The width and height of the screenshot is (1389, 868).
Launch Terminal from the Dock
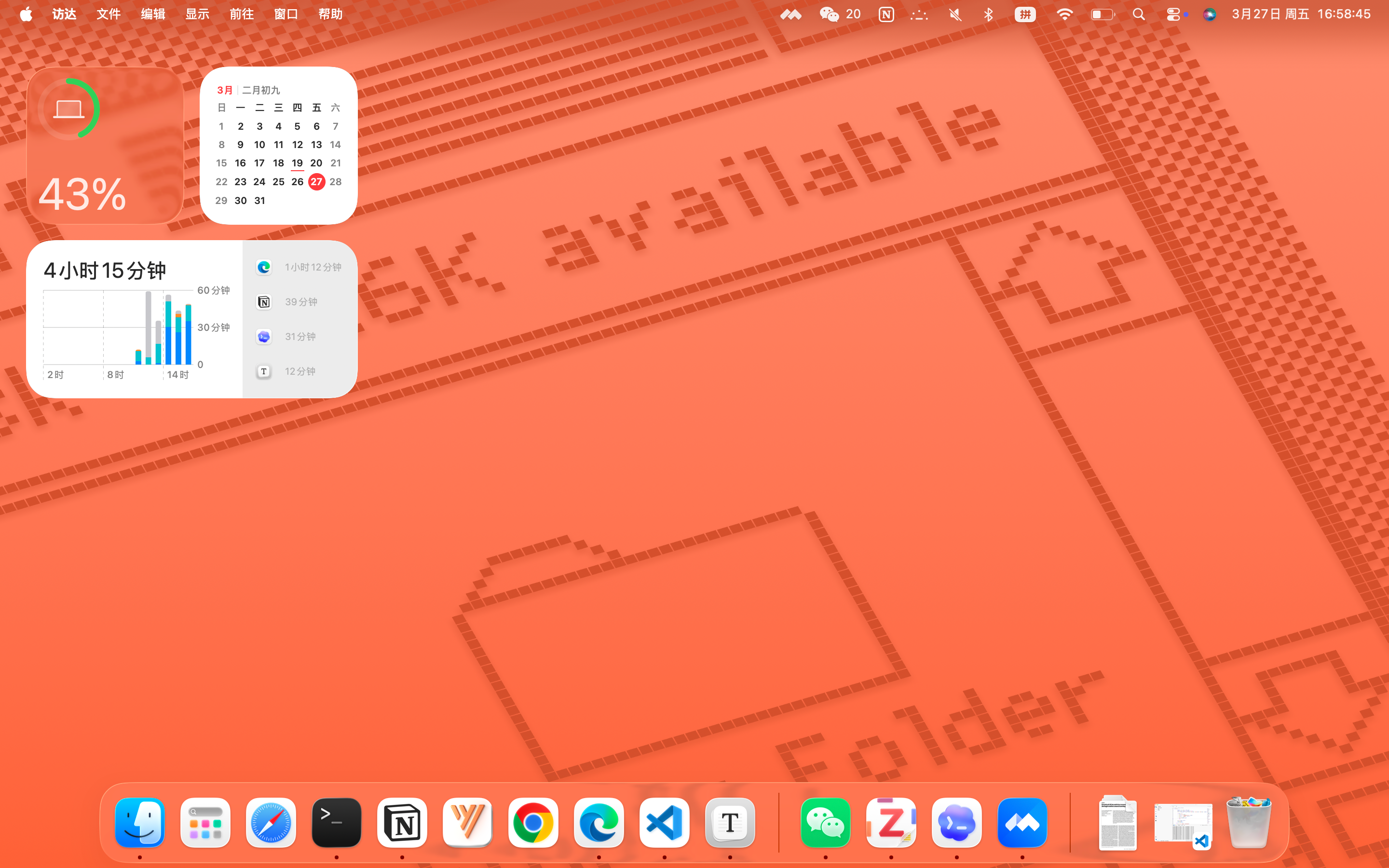pos(336,823)
